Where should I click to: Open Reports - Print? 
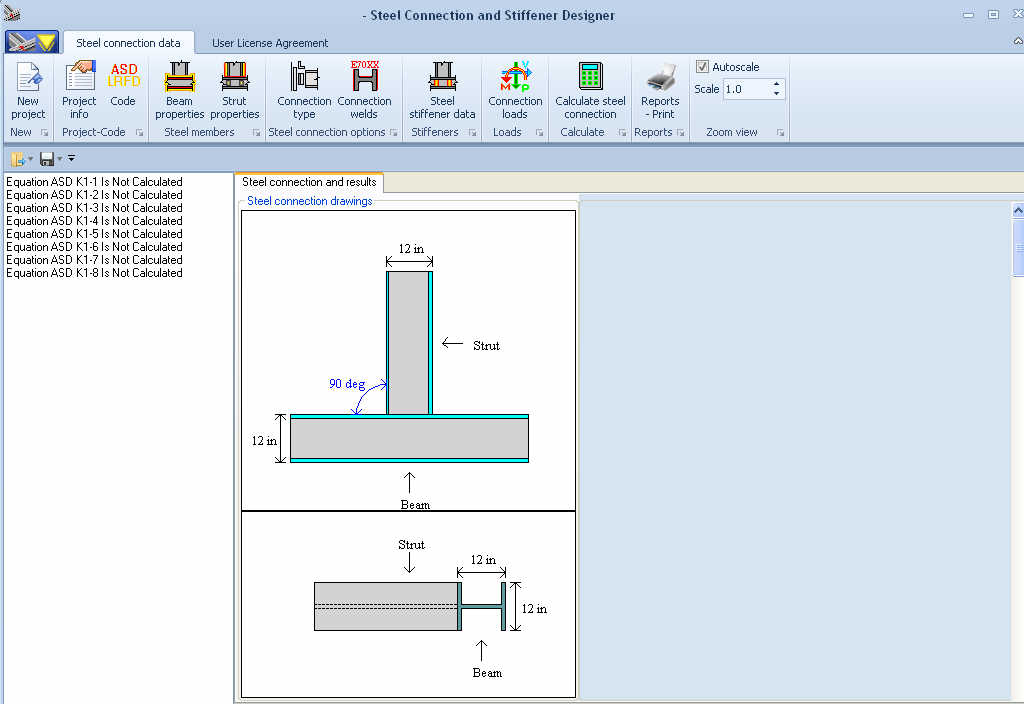[x=660, y=90]
